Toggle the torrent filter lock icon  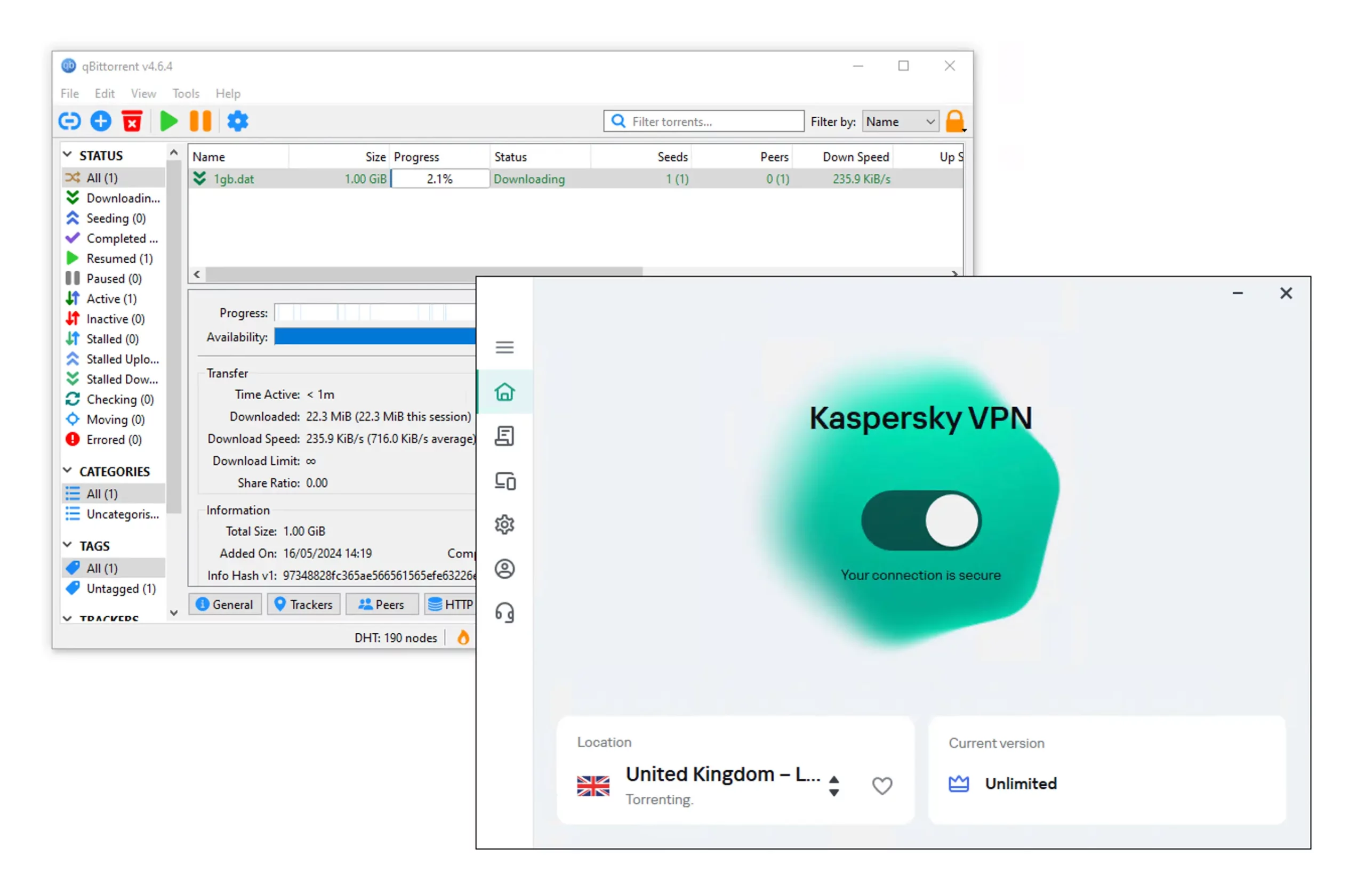point(954,121)
